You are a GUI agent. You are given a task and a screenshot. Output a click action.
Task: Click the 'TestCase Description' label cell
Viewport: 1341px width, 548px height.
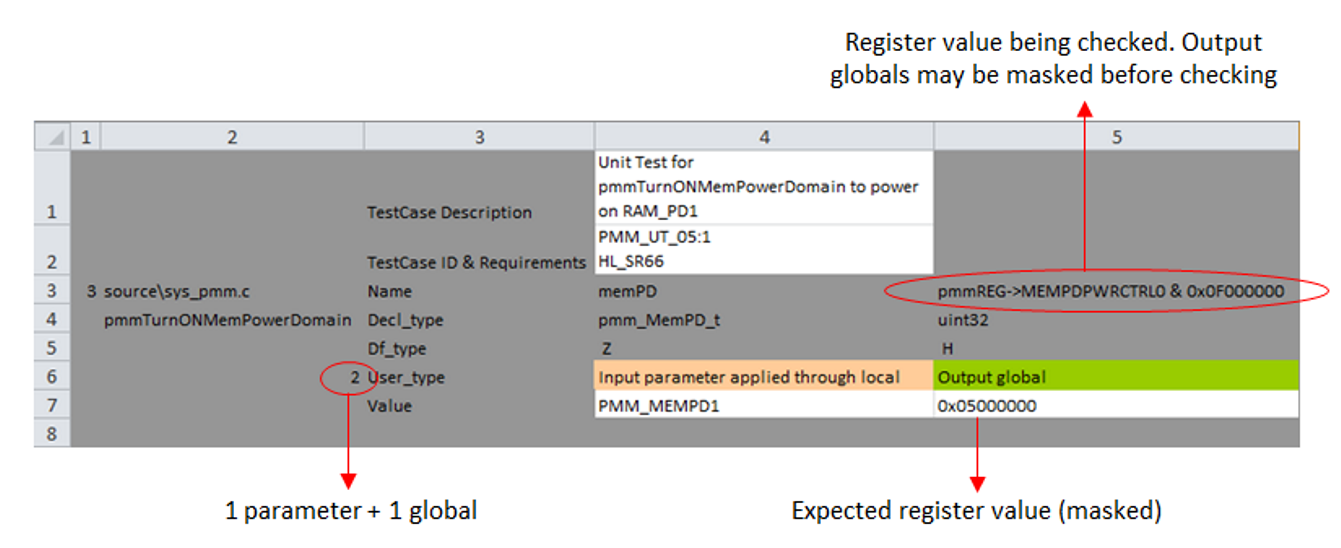coord(450,212)
